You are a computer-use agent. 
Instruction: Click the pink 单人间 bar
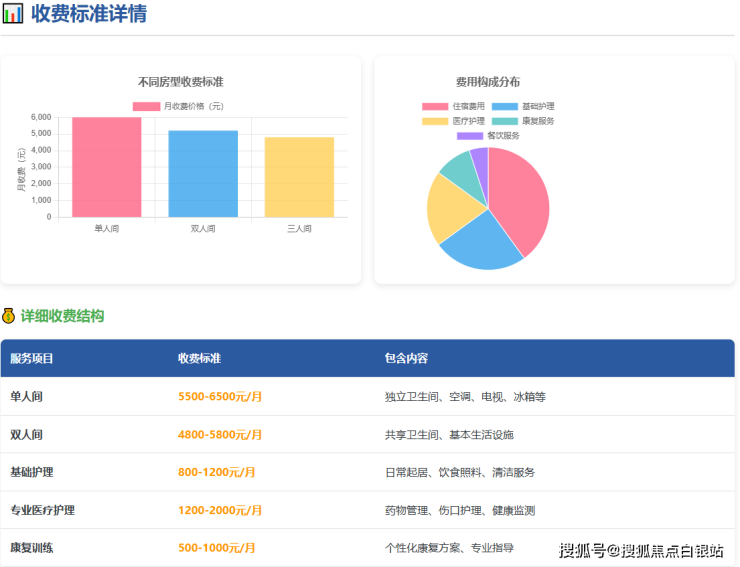pos(106,167)
